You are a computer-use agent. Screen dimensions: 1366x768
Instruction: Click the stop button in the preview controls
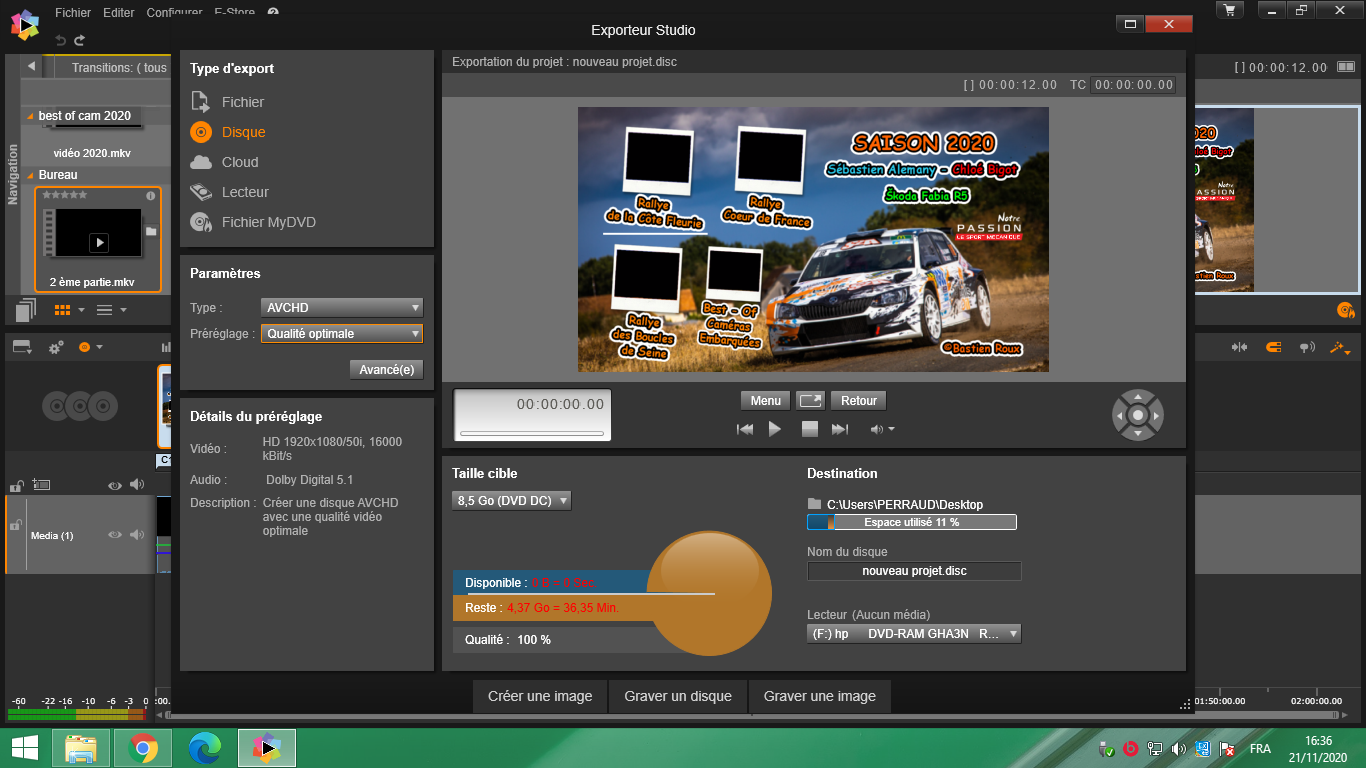pyautogui.click(x=810, y=429)
